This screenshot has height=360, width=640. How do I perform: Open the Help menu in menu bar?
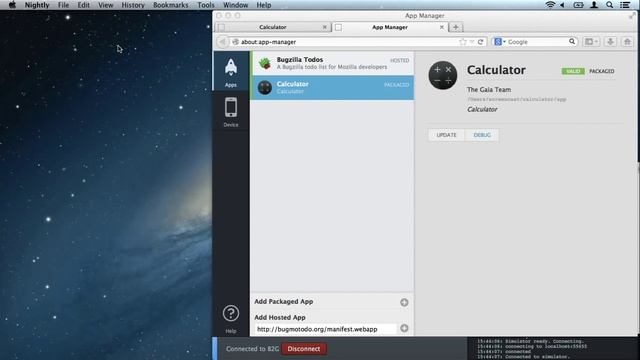264,5
